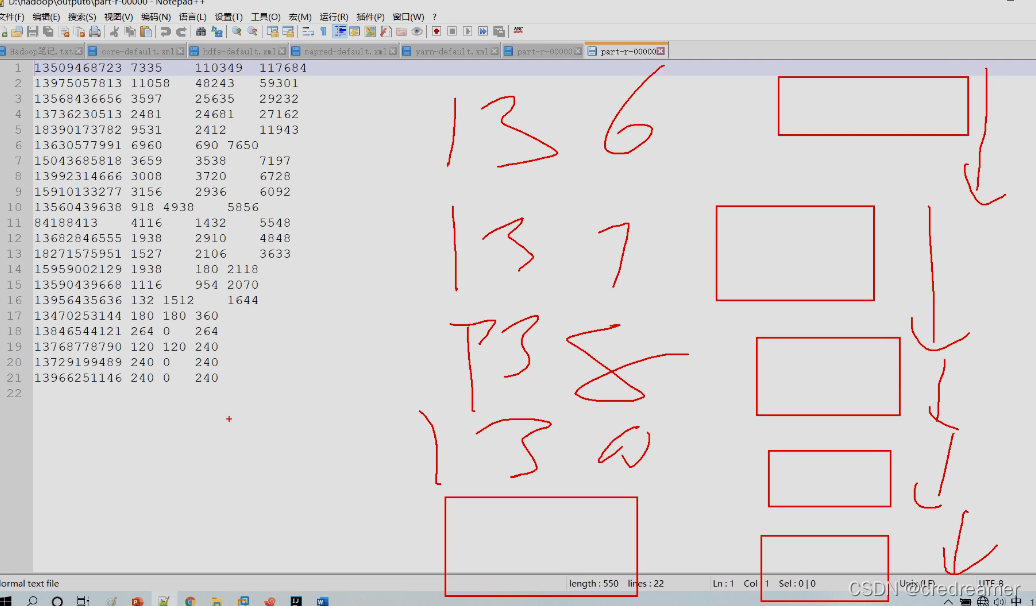
Task: Open the ? help menu
Action: coord(434,17)
